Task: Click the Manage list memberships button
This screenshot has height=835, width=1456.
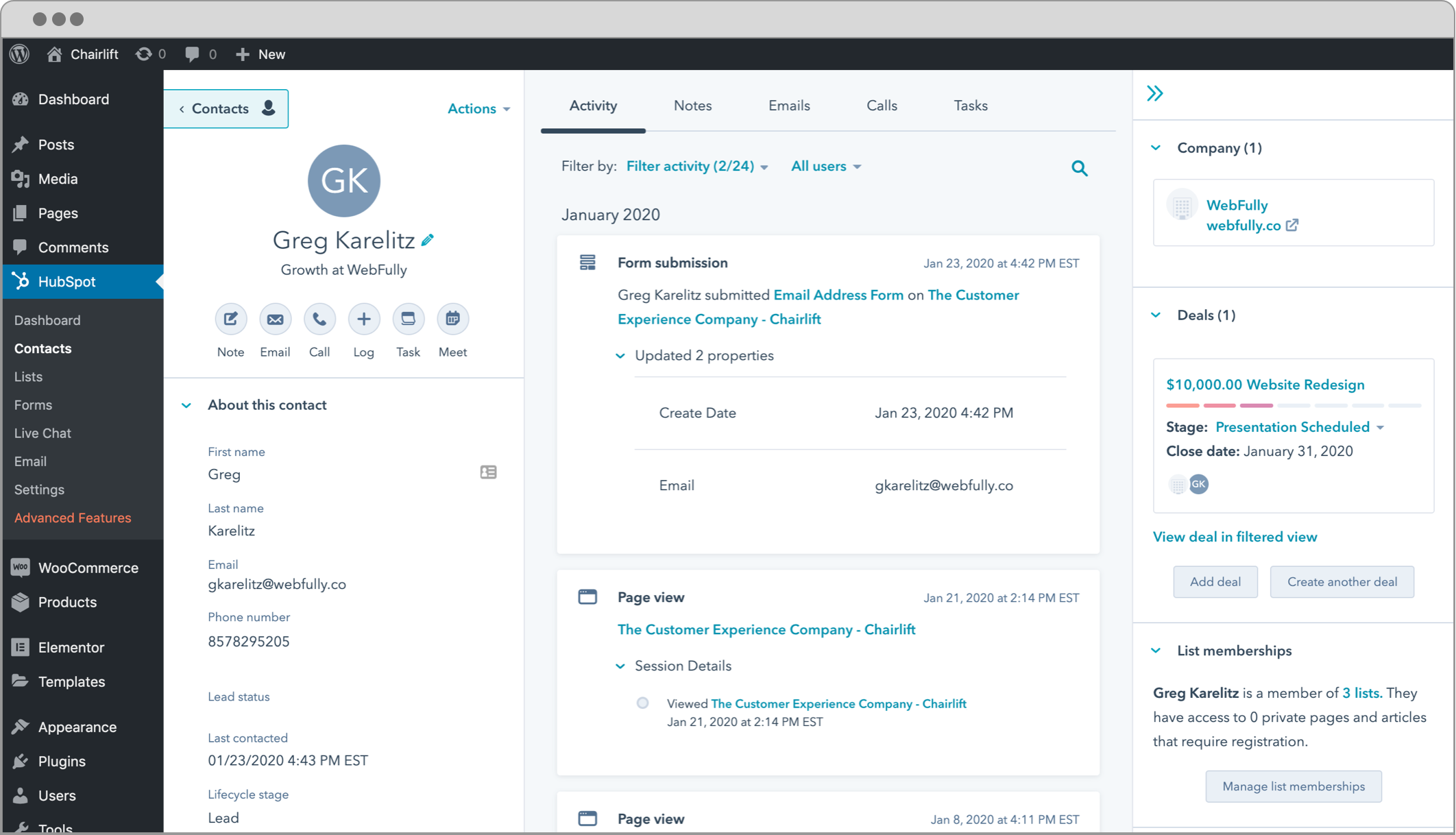Action: pyautogui.click(x=1293, y=785)
